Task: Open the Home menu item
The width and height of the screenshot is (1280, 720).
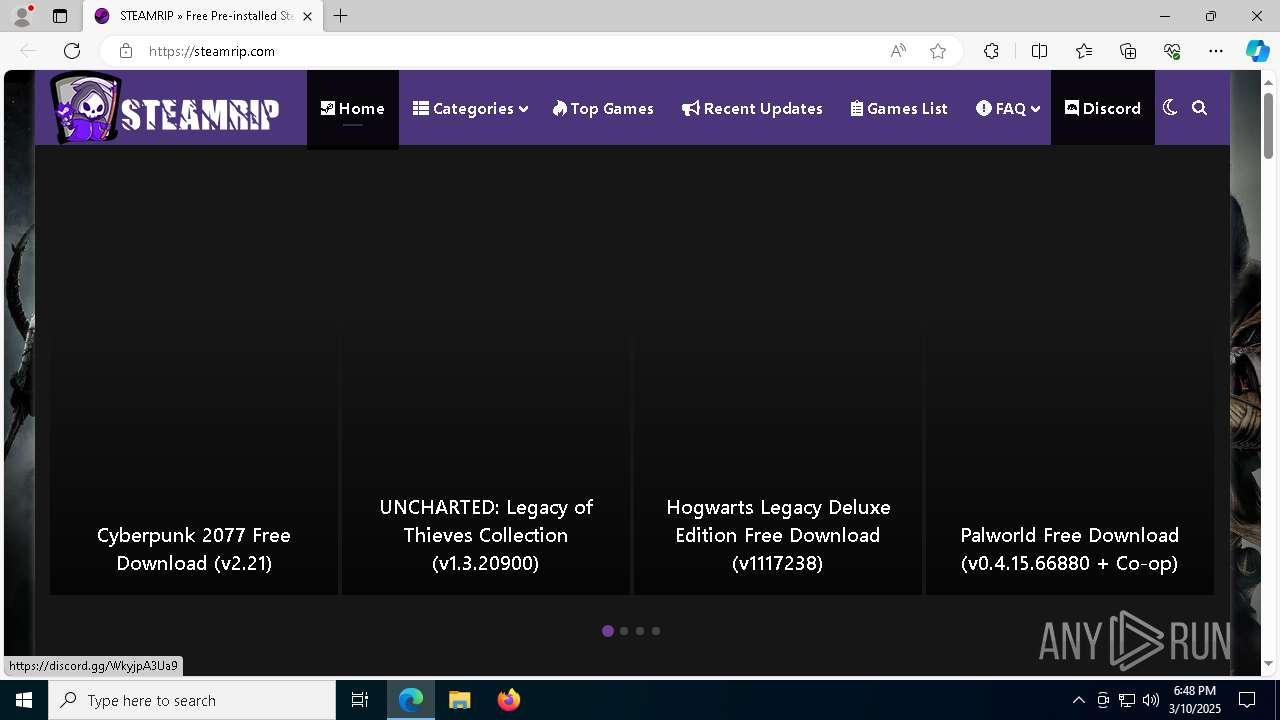Action: click(x=353, y=108)
